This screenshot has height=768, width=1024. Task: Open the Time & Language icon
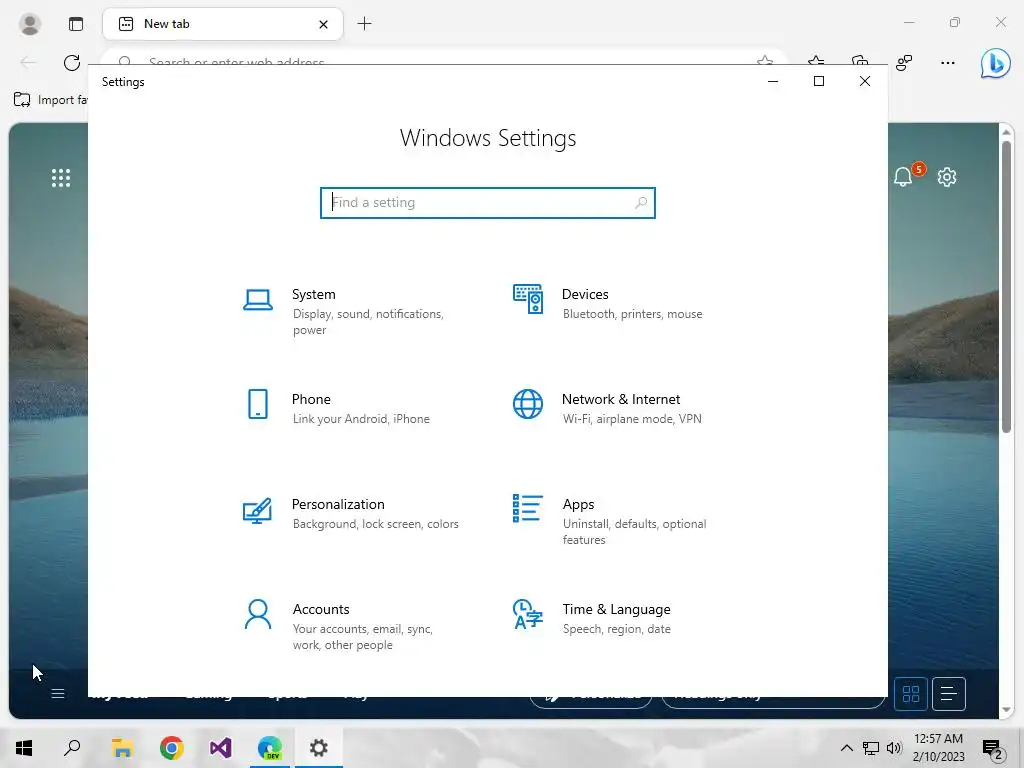pyautogui.click(x=528, y=615)
